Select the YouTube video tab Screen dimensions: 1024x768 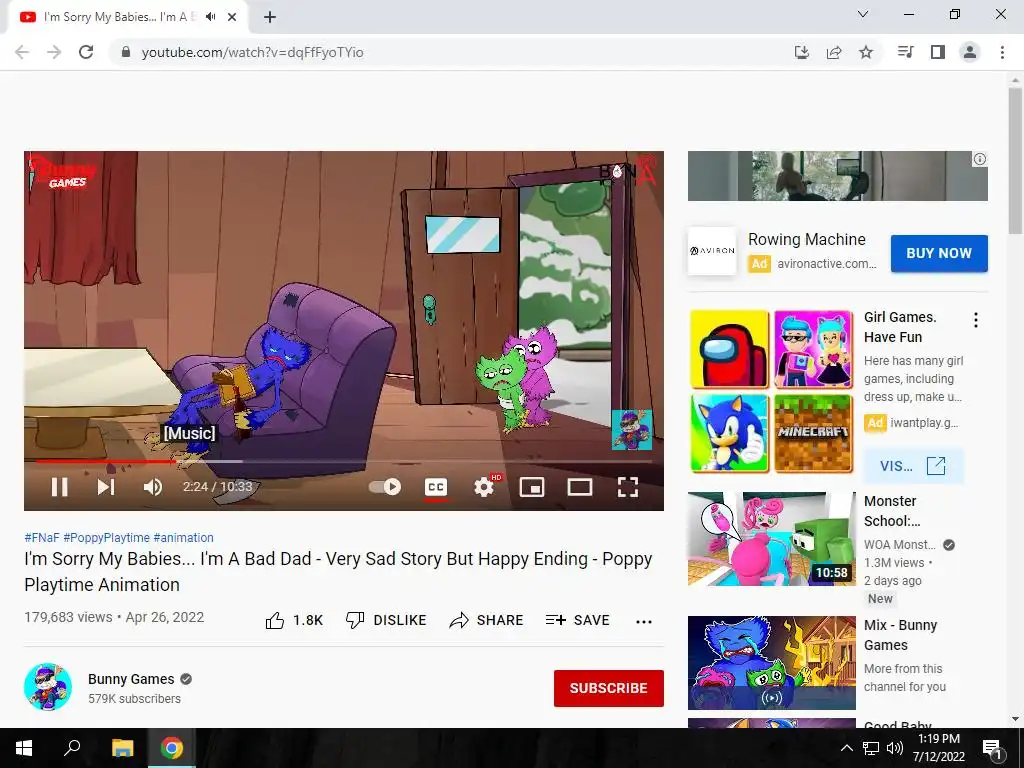128,17
